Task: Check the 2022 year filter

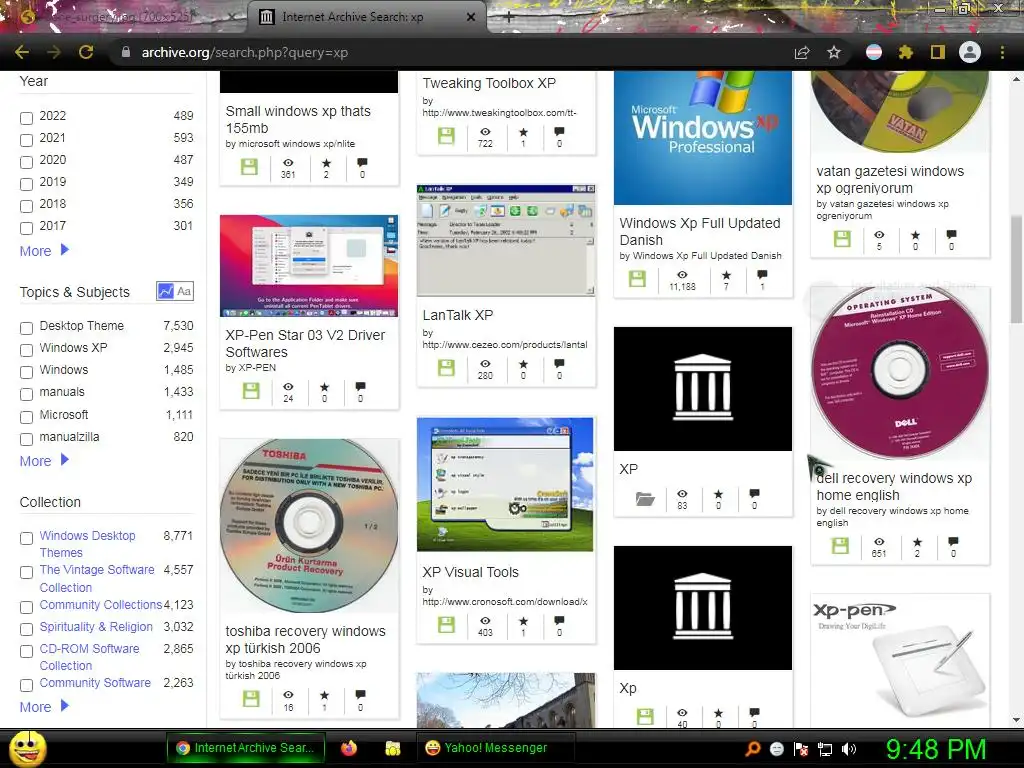Action: 26,118
